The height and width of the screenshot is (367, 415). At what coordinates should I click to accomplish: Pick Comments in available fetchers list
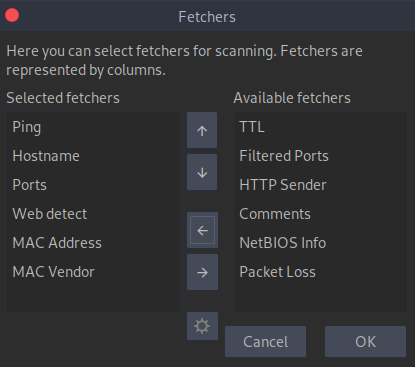pos(320,214)
